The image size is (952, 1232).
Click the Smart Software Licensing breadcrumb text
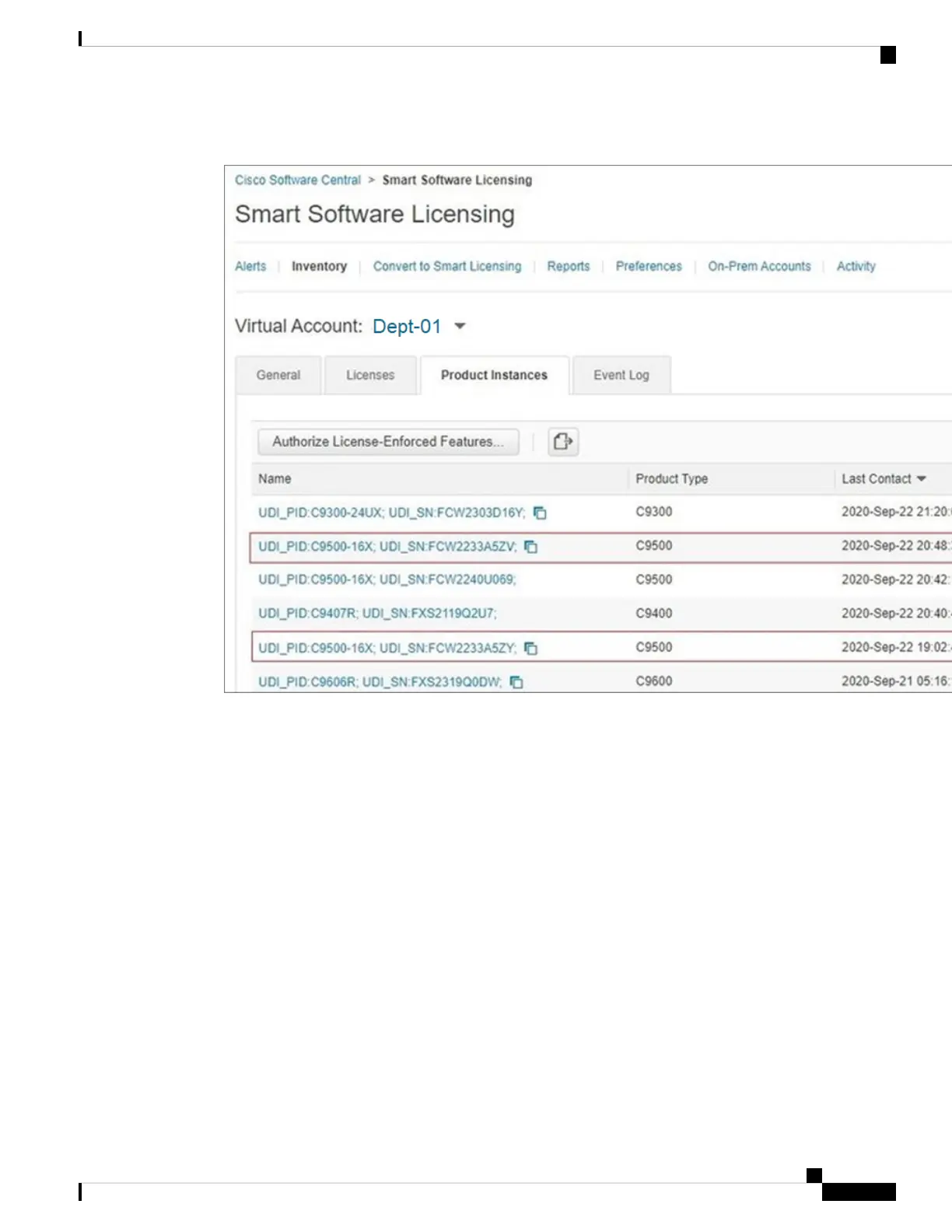[457, 180]
